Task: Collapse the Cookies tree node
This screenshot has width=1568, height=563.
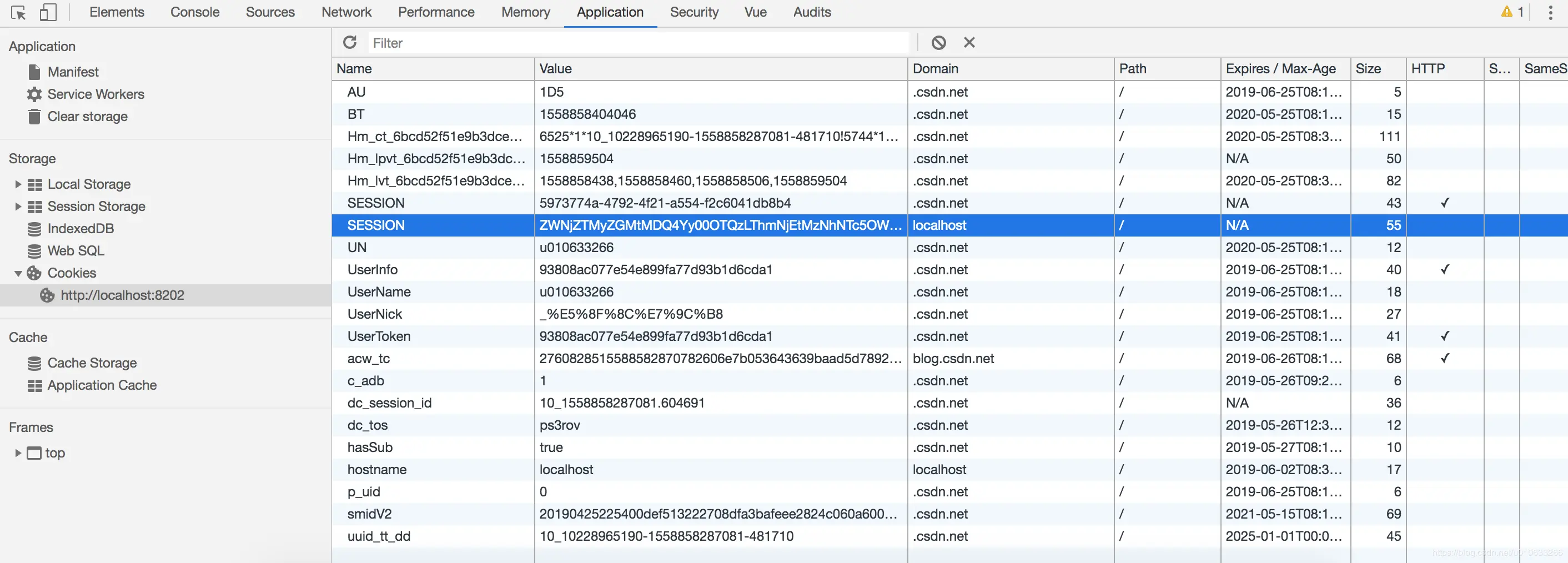Action: pyautogui.click(x=18, y=273)
